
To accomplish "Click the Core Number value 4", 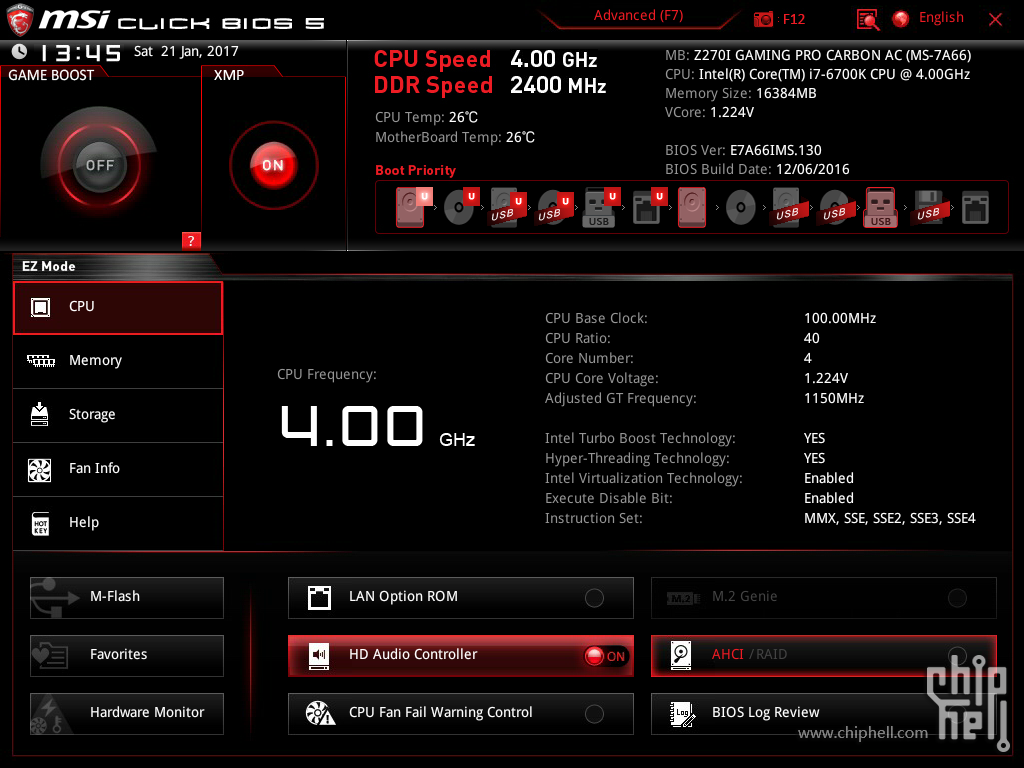I will click(x=808, y=359).
